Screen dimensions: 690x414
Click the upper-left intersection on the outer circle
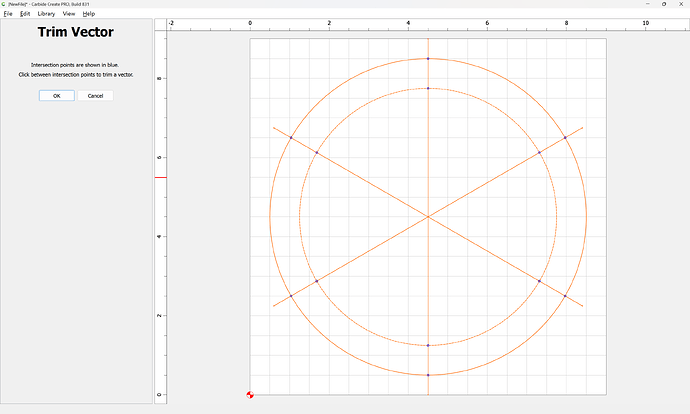click(x=291, y=137)
